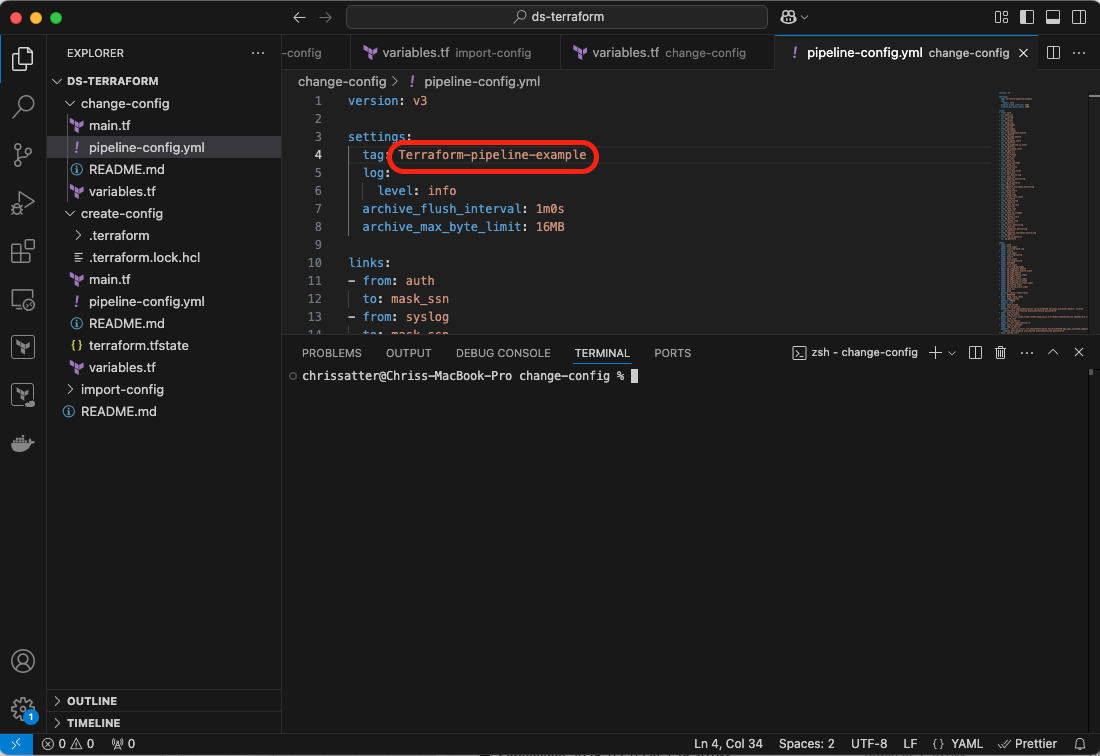Switch to the PROBLEMS panel tab
The height and width of the screenshot is (756, 1100).
[x=331, y=353]
